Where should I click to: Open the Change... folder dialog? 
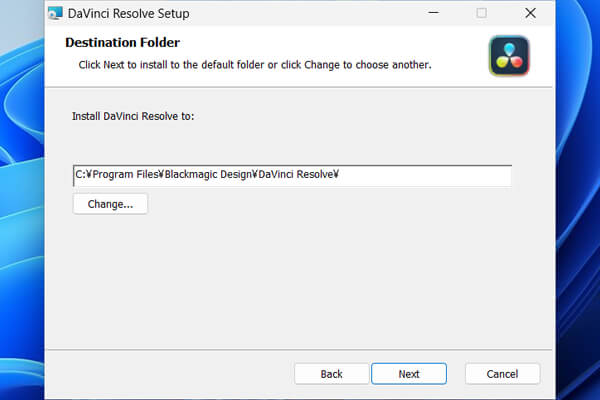(110, 204)
